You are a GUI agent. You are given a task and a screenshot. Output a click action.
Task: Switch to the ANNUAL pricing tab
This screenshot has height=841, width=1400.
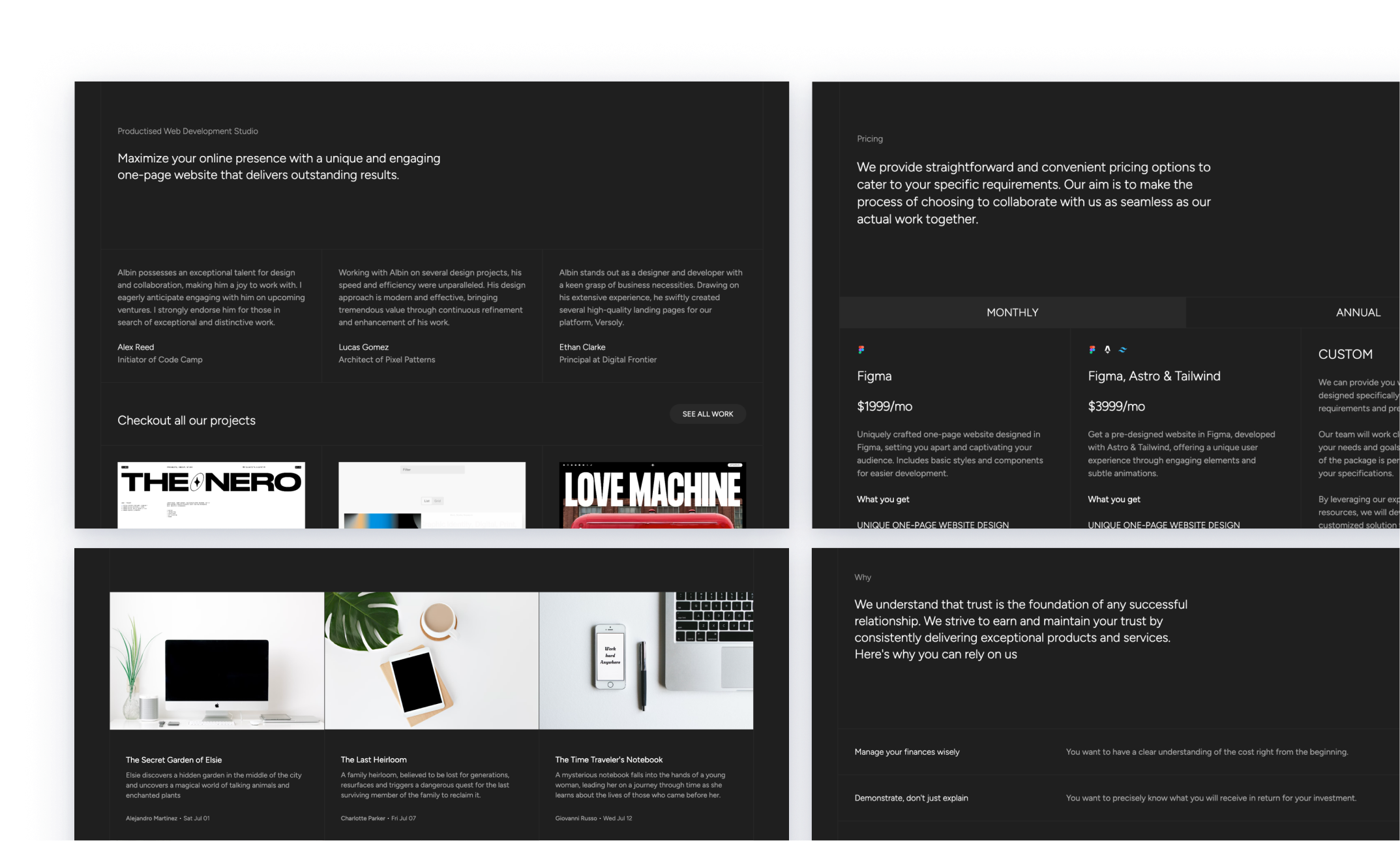click(x=1358, y=313)
